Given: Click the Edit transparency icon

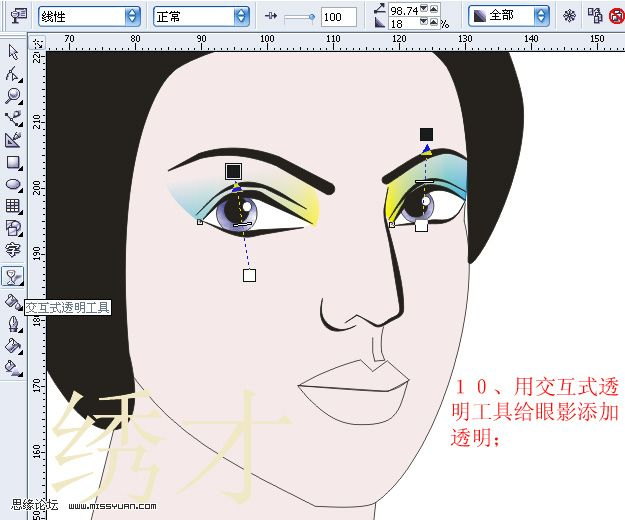Looking at the screenshot, I should [19, 16].
